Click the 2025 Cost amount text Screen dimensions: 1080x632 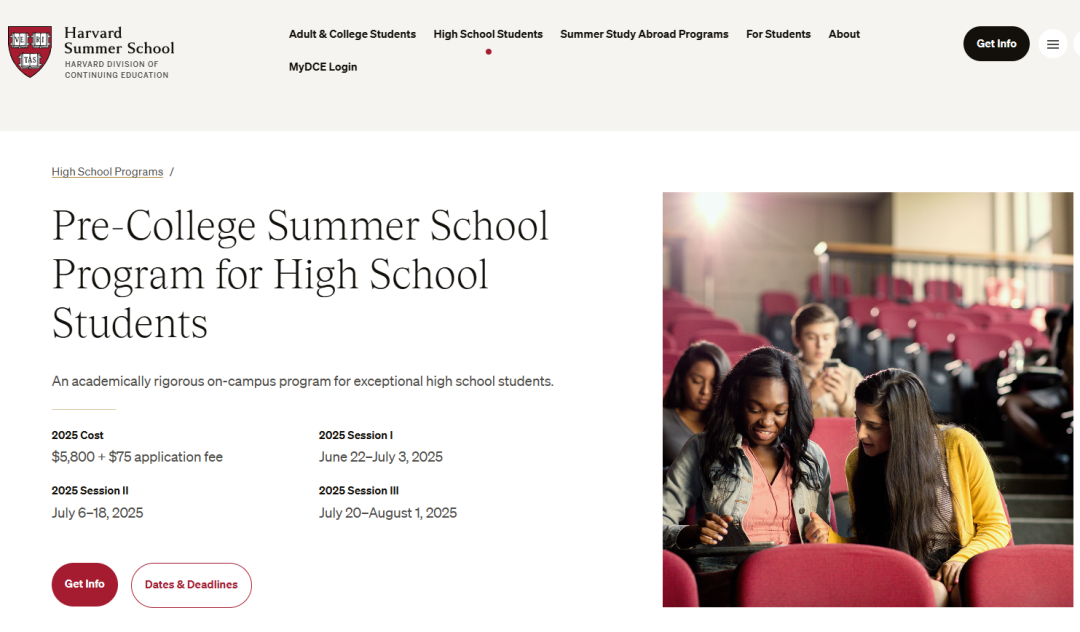137,457
